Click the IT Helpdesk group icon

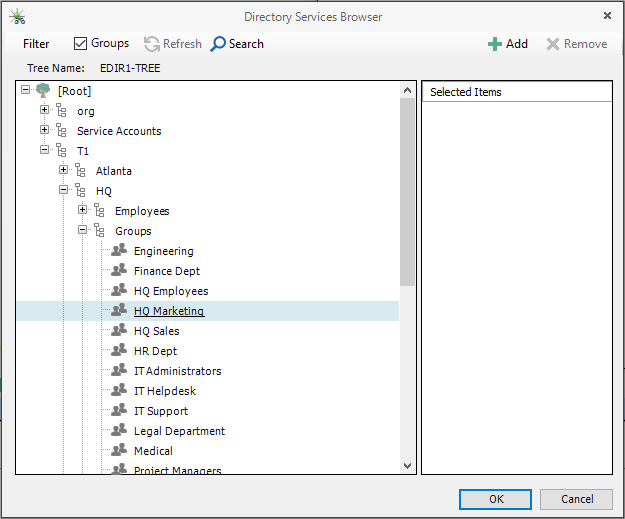pyautogui.click(x=119, y=391)
